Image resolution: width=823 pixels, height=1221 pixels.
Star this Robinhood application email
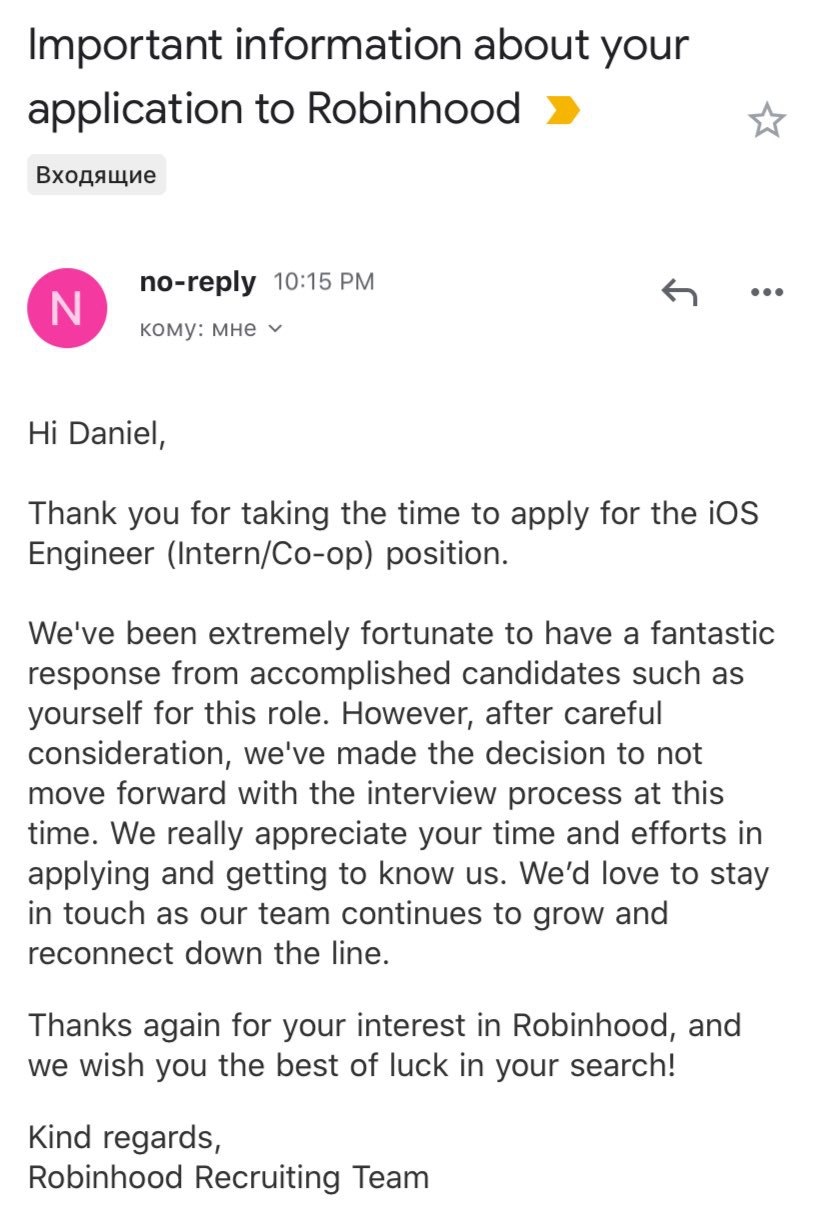pos(767,121)
